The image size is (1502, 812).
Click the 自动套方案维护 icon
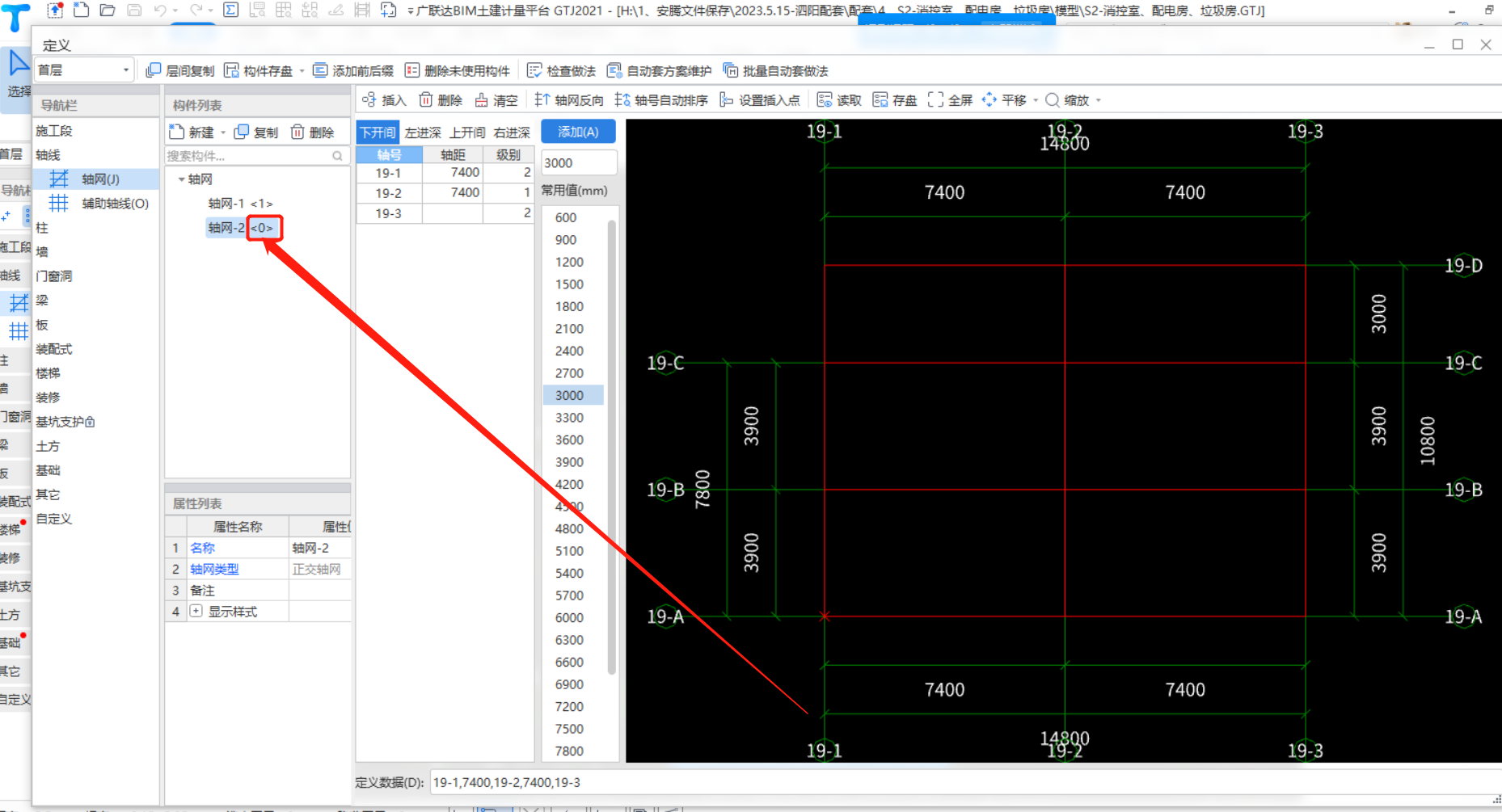(x=614, y=70)
